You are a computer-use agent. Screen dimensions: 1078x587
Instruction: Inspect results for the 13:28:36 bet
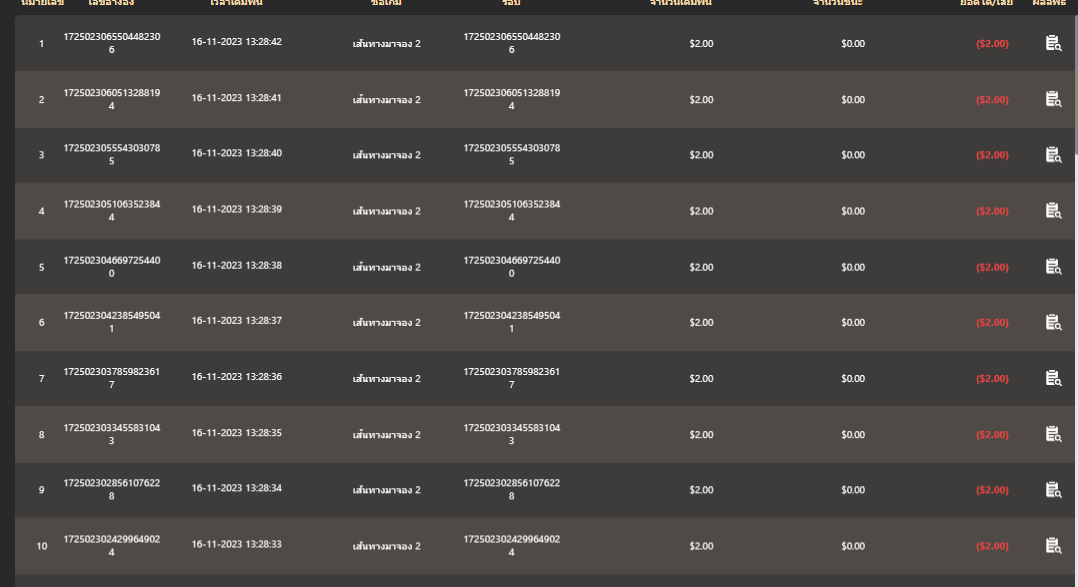click(x=1052, y=378)
